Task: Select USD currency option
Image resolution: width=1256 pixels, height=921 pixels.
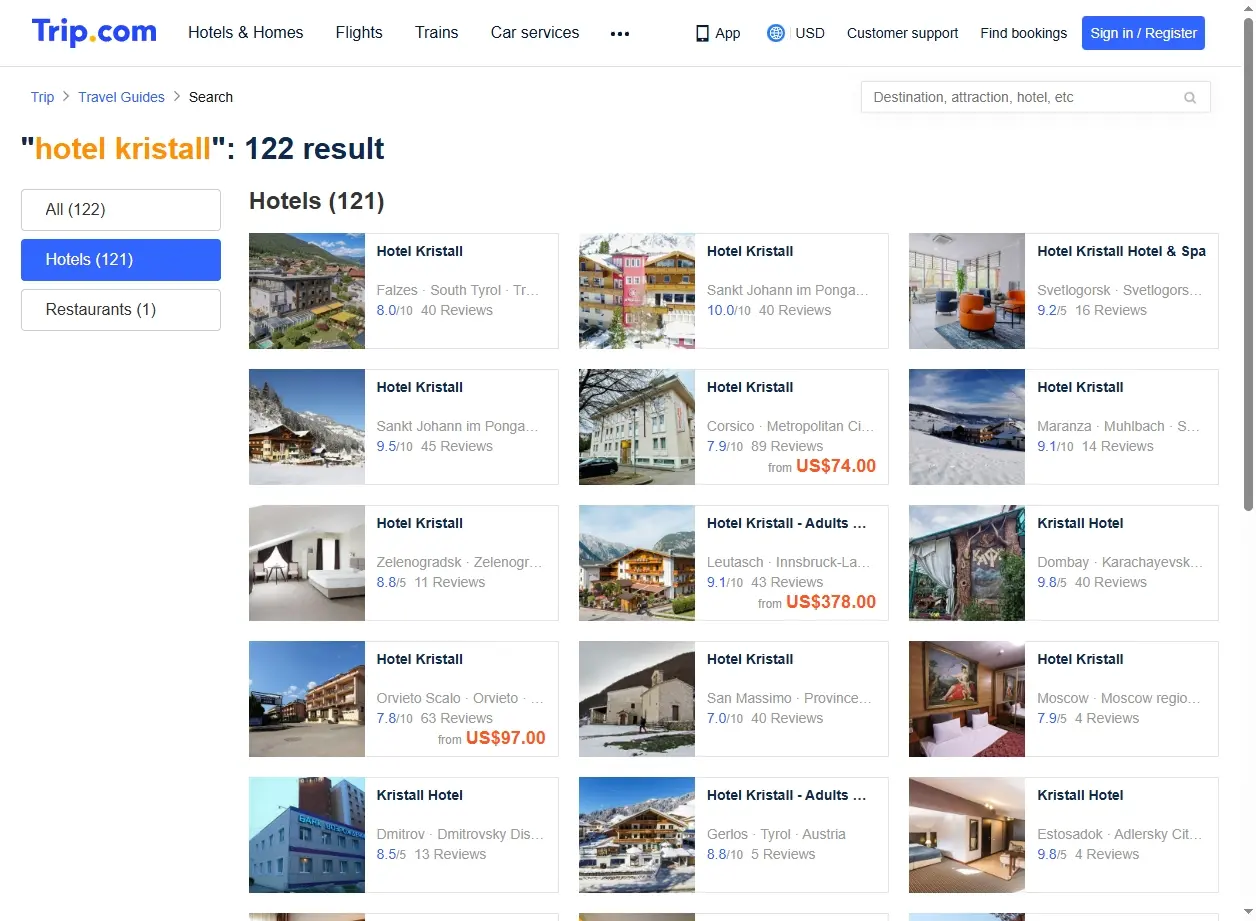Action: point(810,33)
